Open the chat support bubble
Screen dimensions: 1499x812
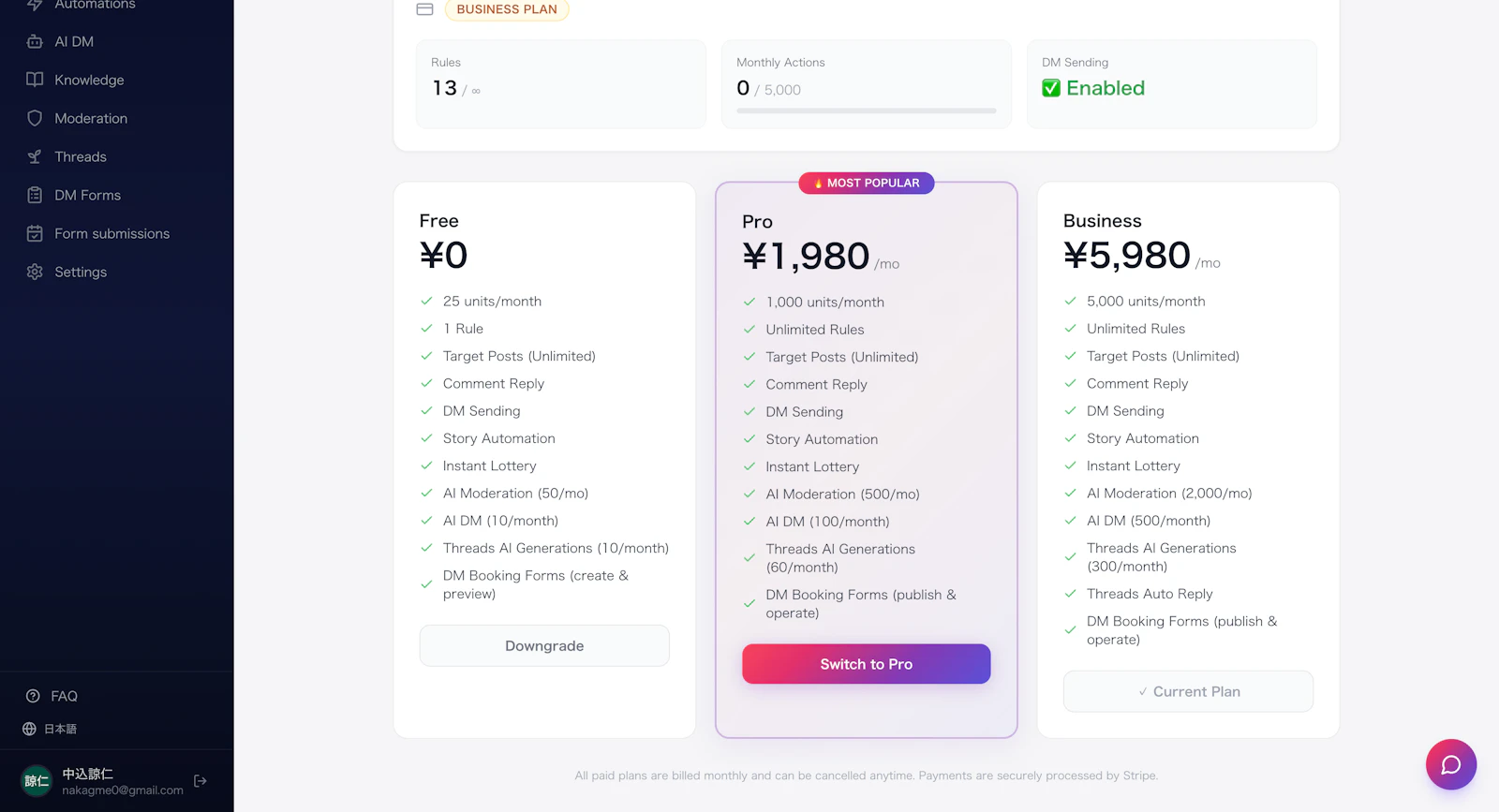tap(1451, 765)
